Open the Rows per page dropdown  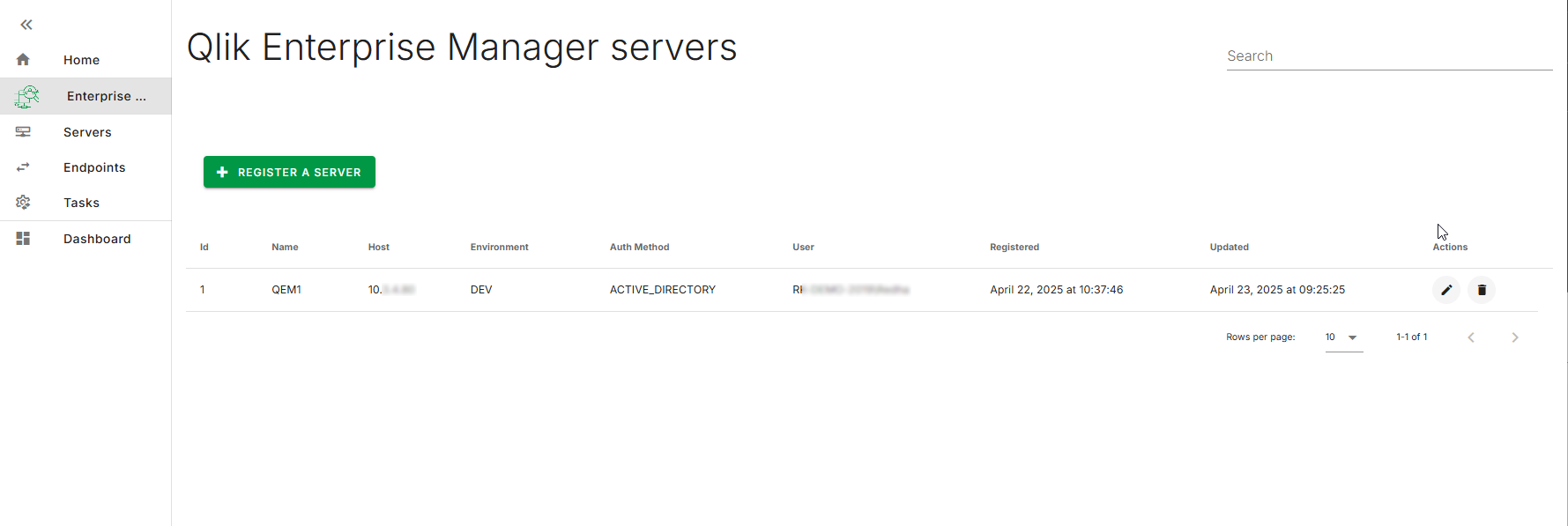(x=1343, y=337)
